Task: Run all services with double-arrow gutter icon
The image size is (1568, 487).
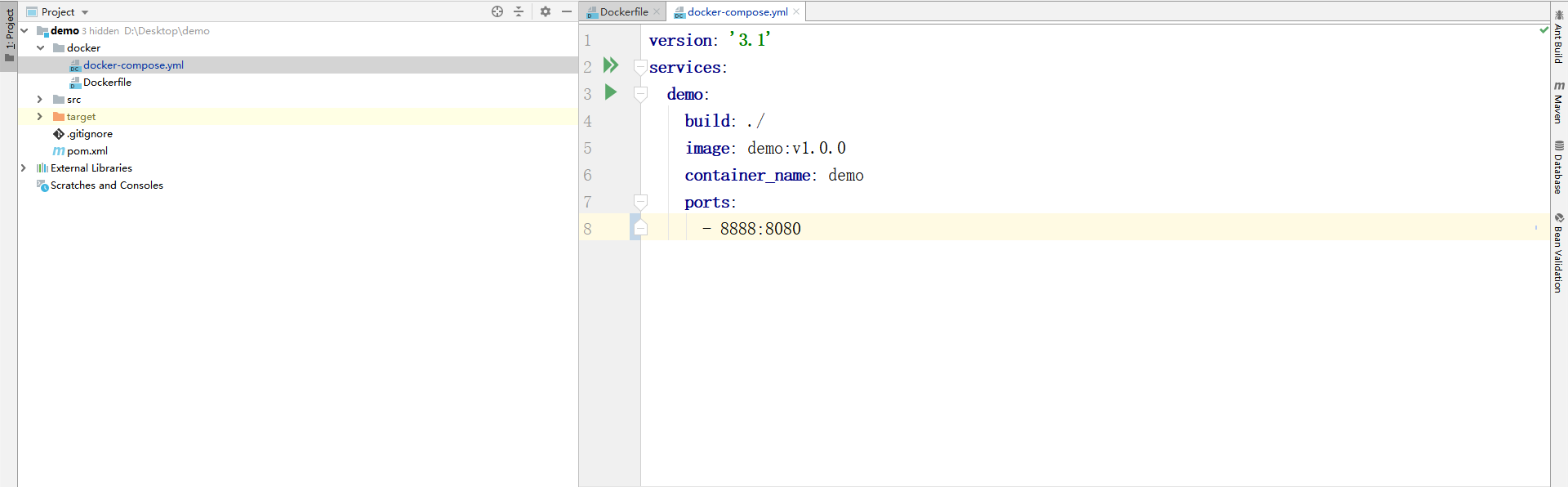Action: pyautogui.click(x=611, y=65)
